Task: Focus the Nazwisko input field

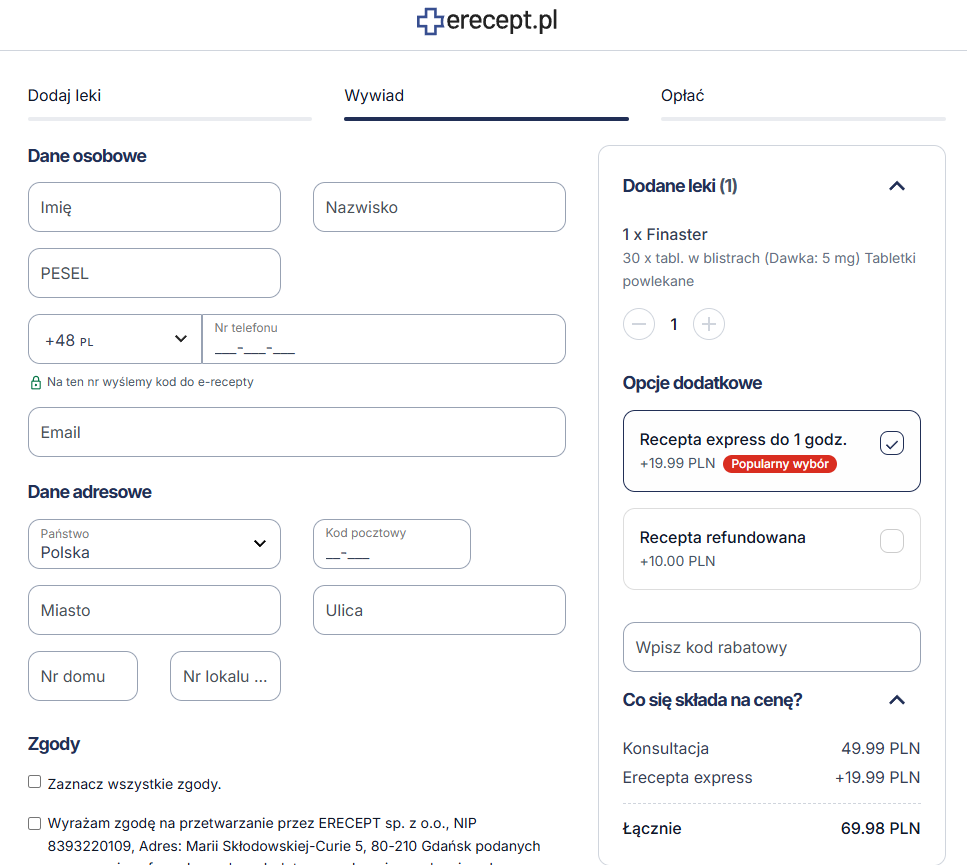Action: 439,207
